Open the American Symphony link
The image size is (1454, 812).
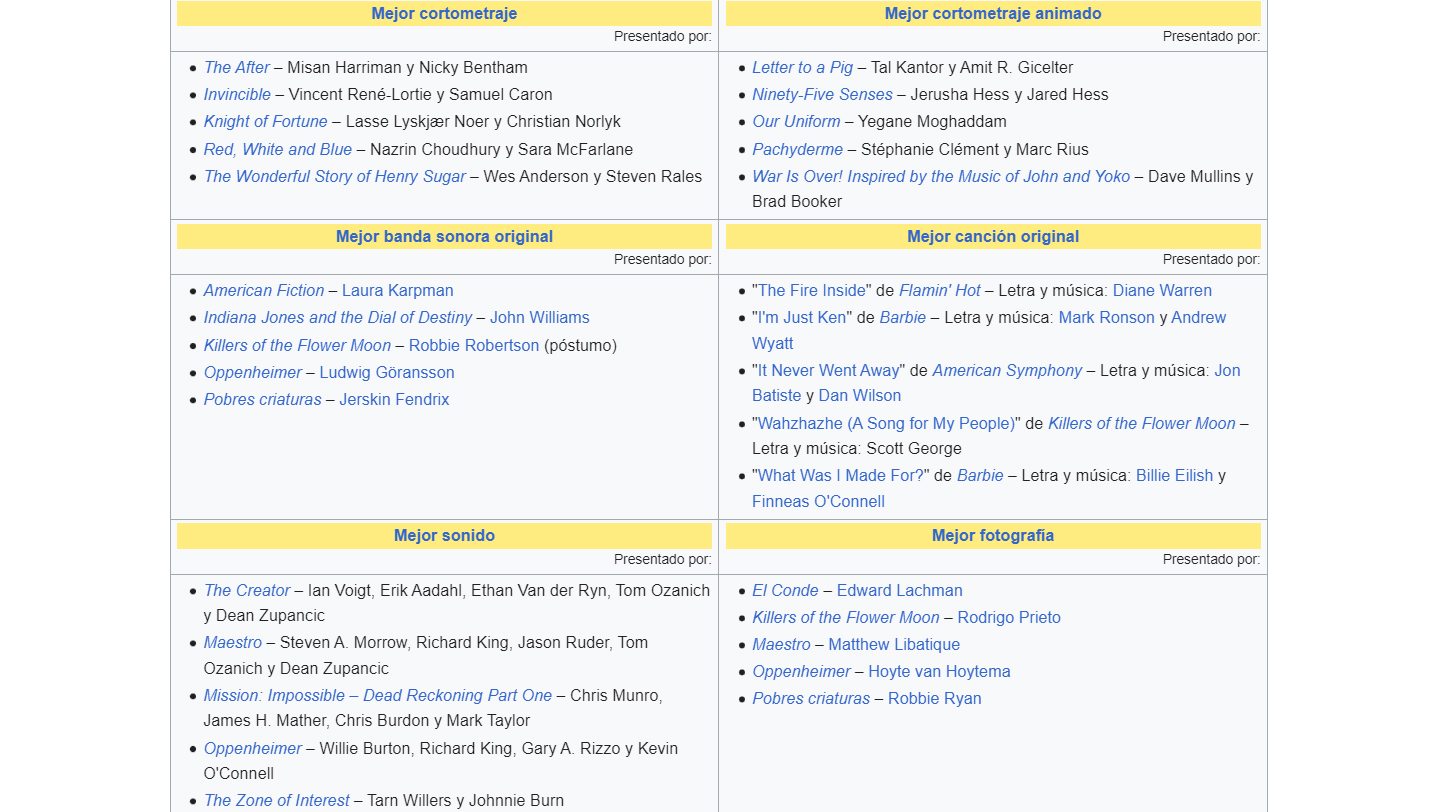click(x=1007, y=371)
